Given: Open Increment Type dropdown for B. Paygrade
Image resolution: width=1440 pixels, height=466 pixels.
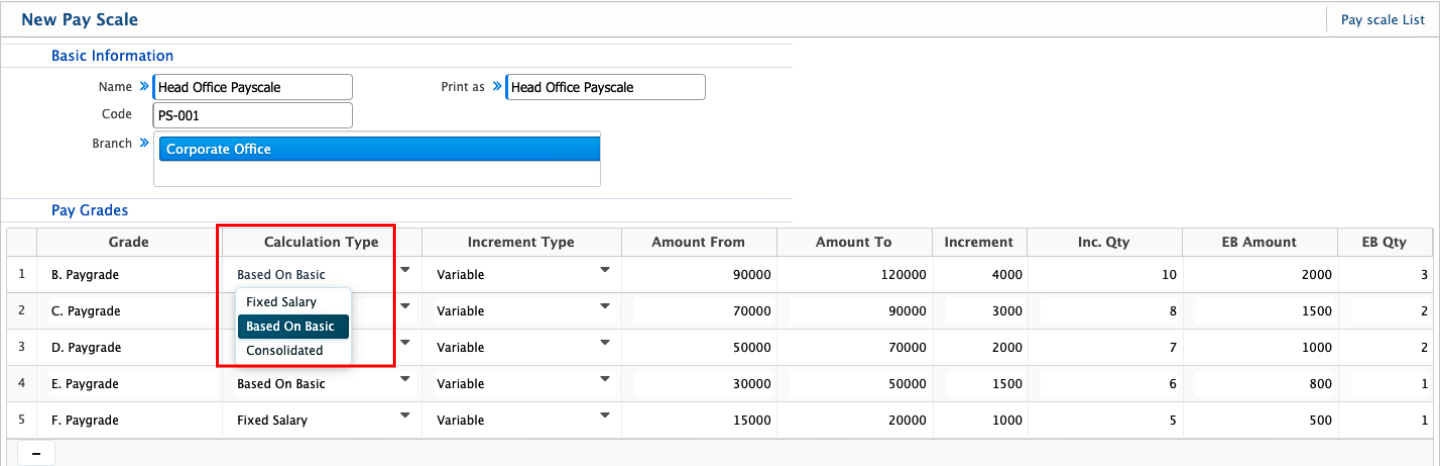Looking at the screenshot, I should [605, 271].
